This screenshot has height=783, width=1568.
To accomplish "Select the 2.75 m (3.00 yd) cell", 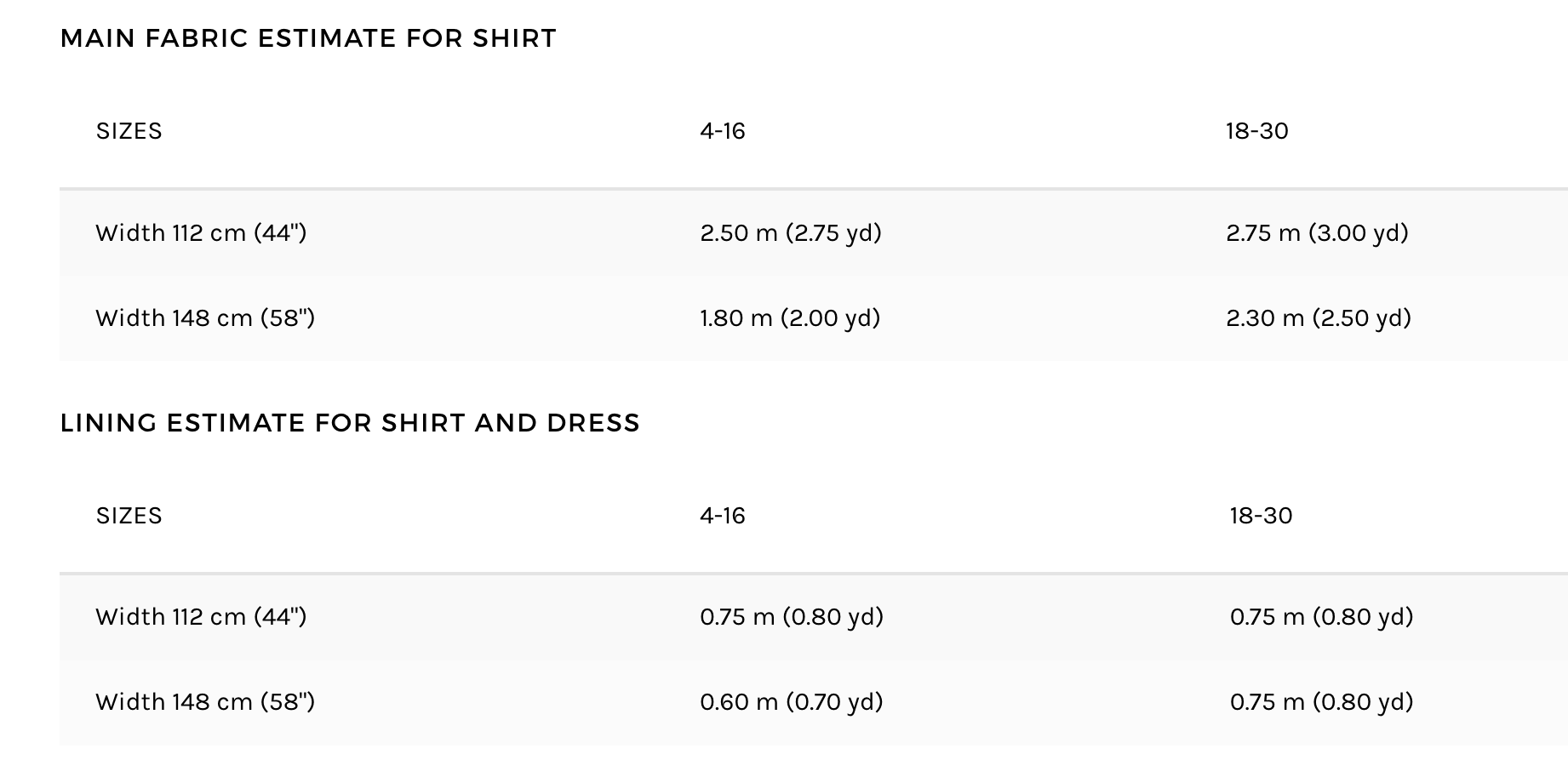I will [1318, 232].
